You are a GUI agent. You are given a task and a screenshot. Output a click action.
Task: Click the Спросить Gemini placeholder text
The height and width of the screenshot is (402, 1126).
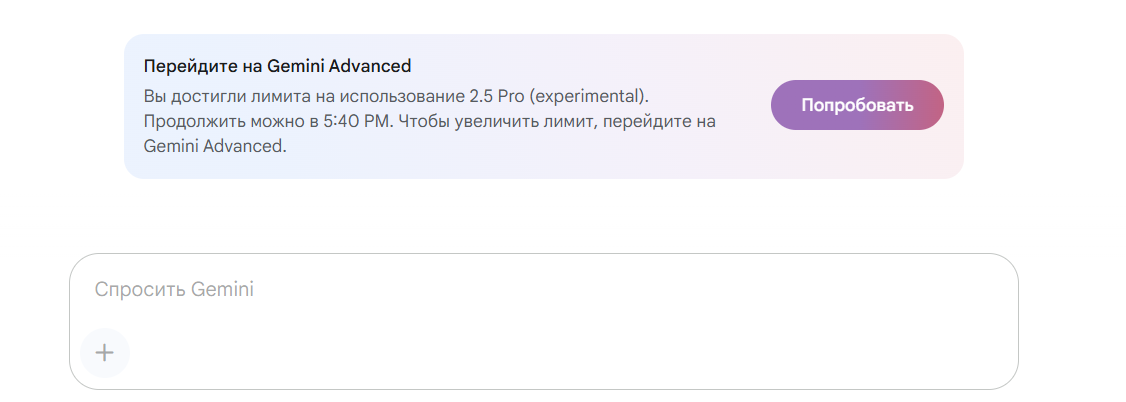click(174, 289)
